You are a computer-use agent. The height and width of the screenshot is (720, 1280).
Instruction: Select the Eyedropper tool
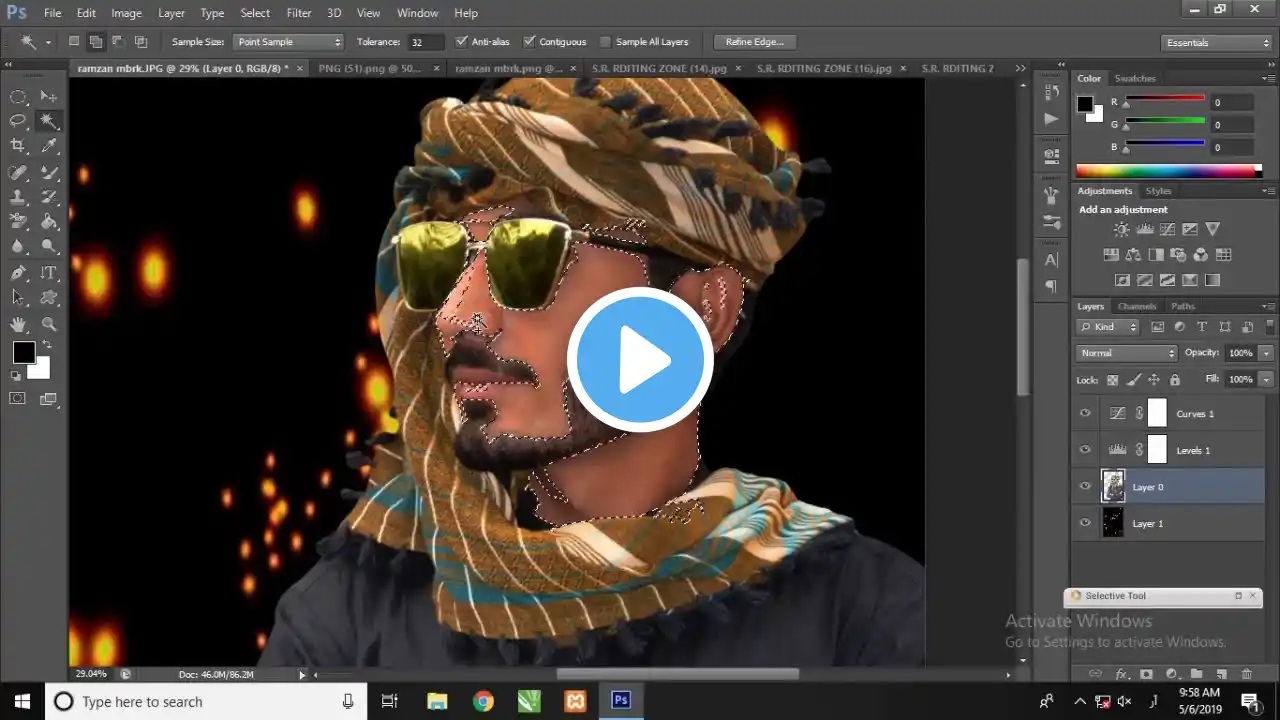48,146
